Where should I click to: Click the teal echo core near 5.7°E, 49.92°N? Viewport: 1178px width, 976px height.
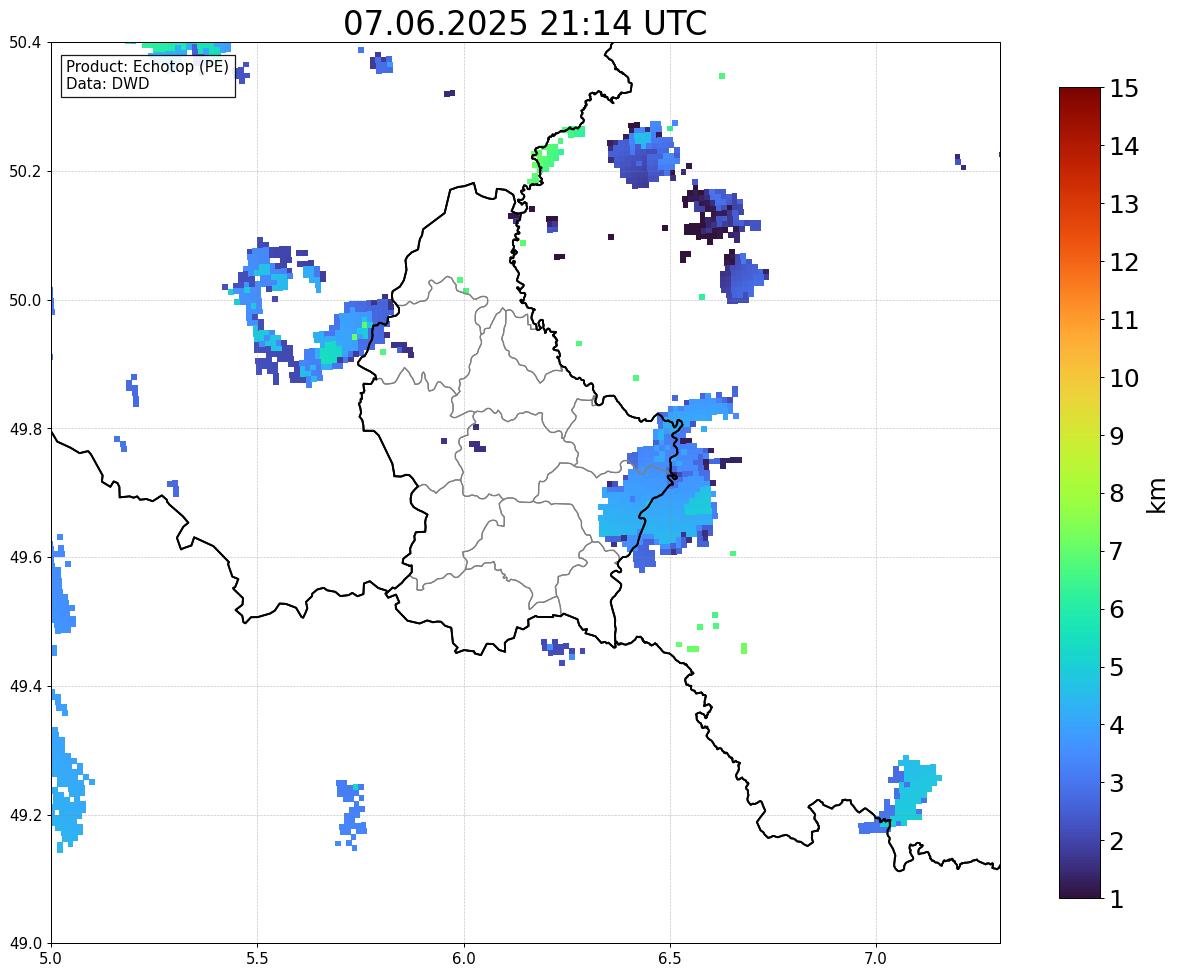point(331,350)
